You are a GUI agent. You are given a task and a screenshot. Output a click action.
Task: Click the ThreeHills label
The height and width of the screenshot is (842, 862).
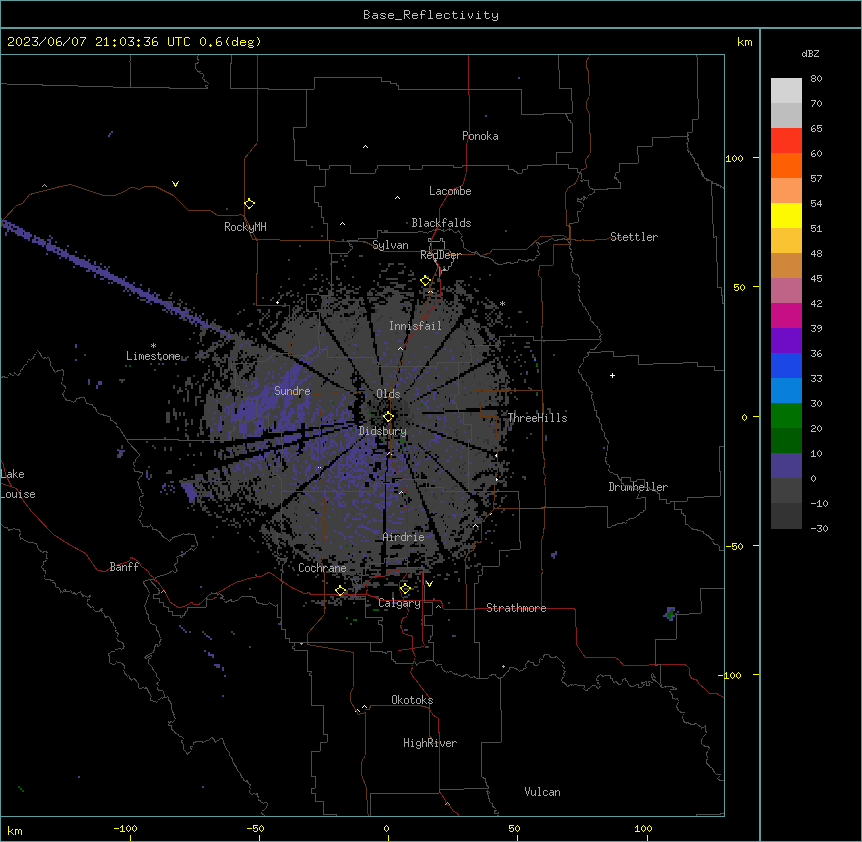point(537,418)
